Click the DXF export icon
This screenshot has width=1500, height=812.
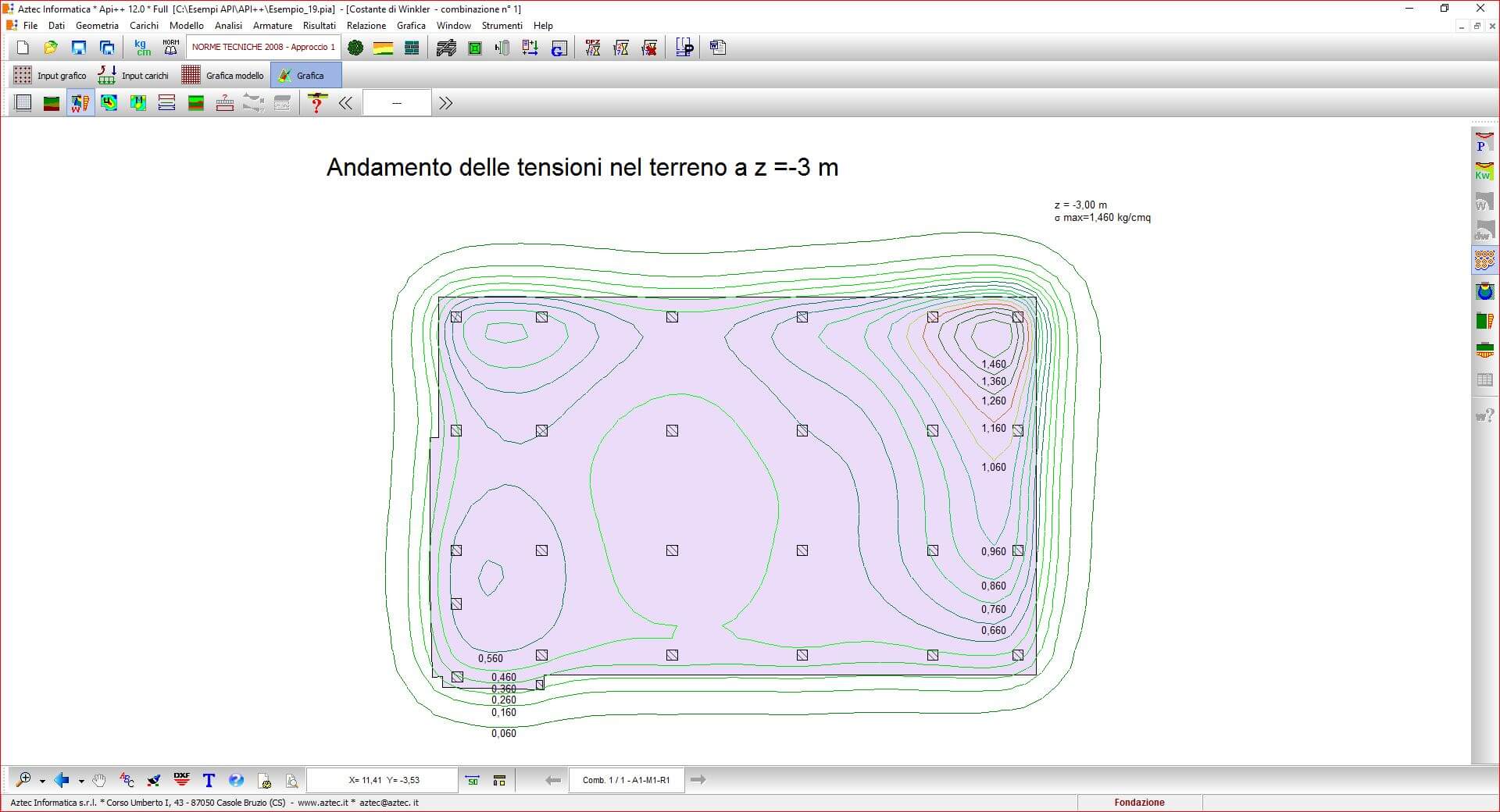[x=181, y=779]
